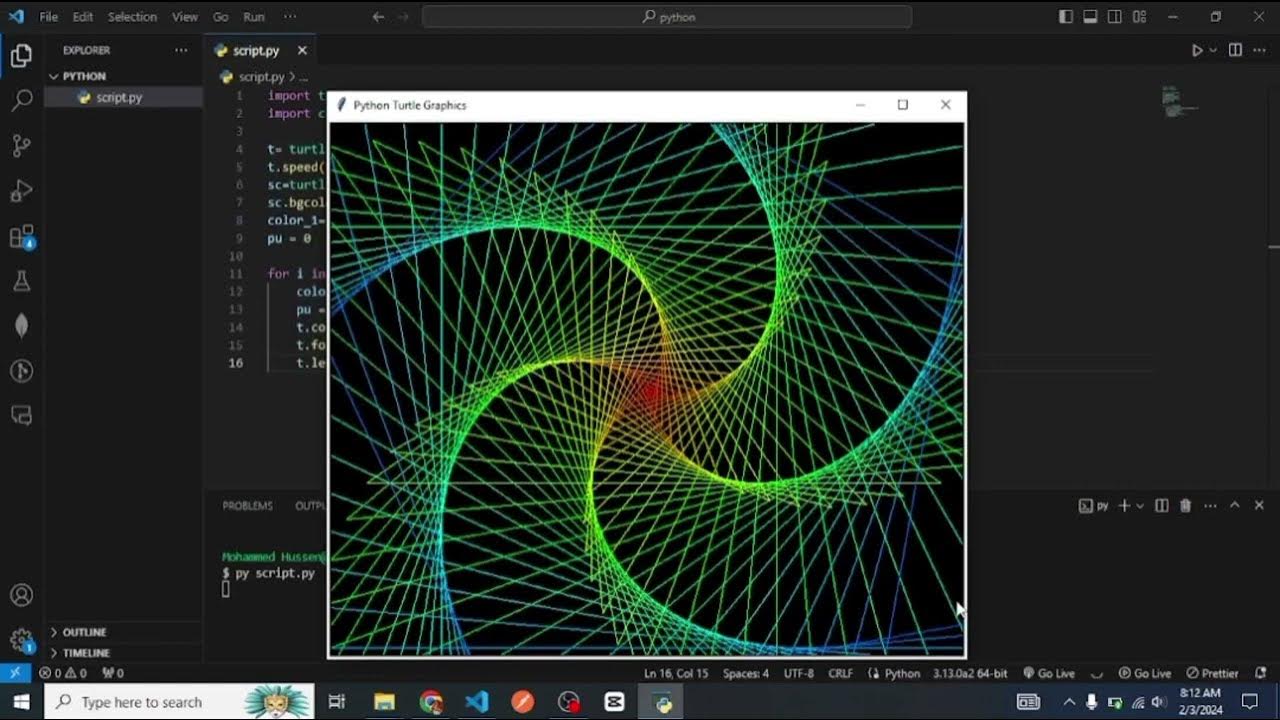Viewport: 1280px width, 720px height.
Task: Open File Explorer from the taskbar
Action: [x=384, y=702]
